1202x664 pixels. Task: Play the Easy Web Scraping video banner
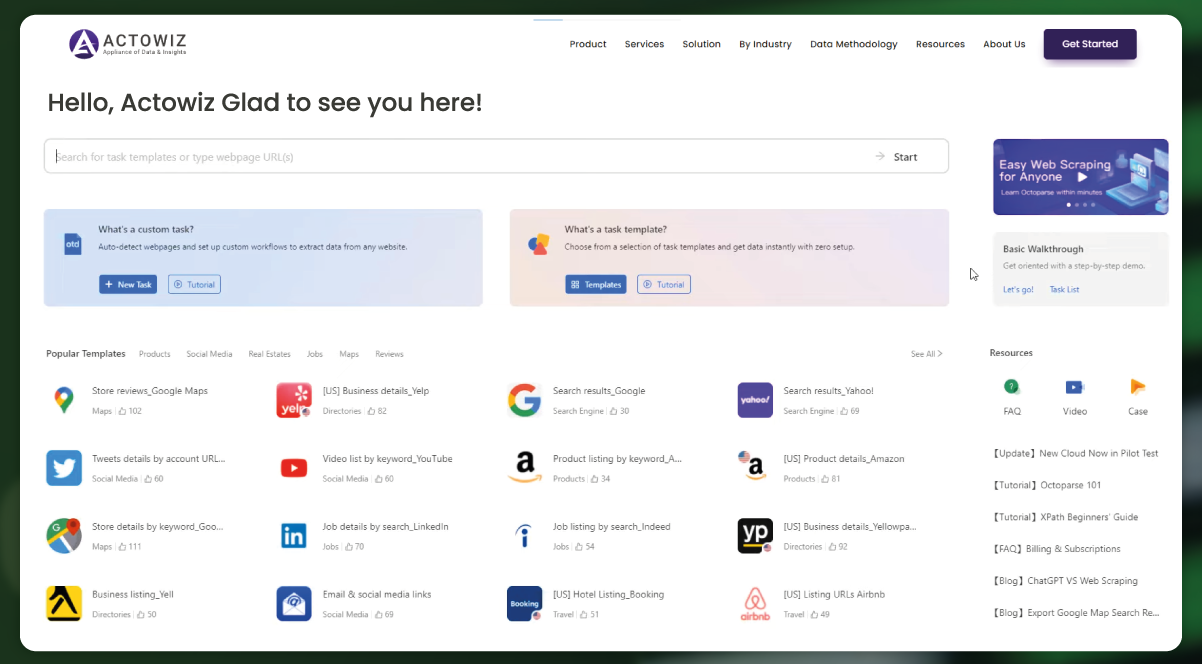coord(1081,177)
